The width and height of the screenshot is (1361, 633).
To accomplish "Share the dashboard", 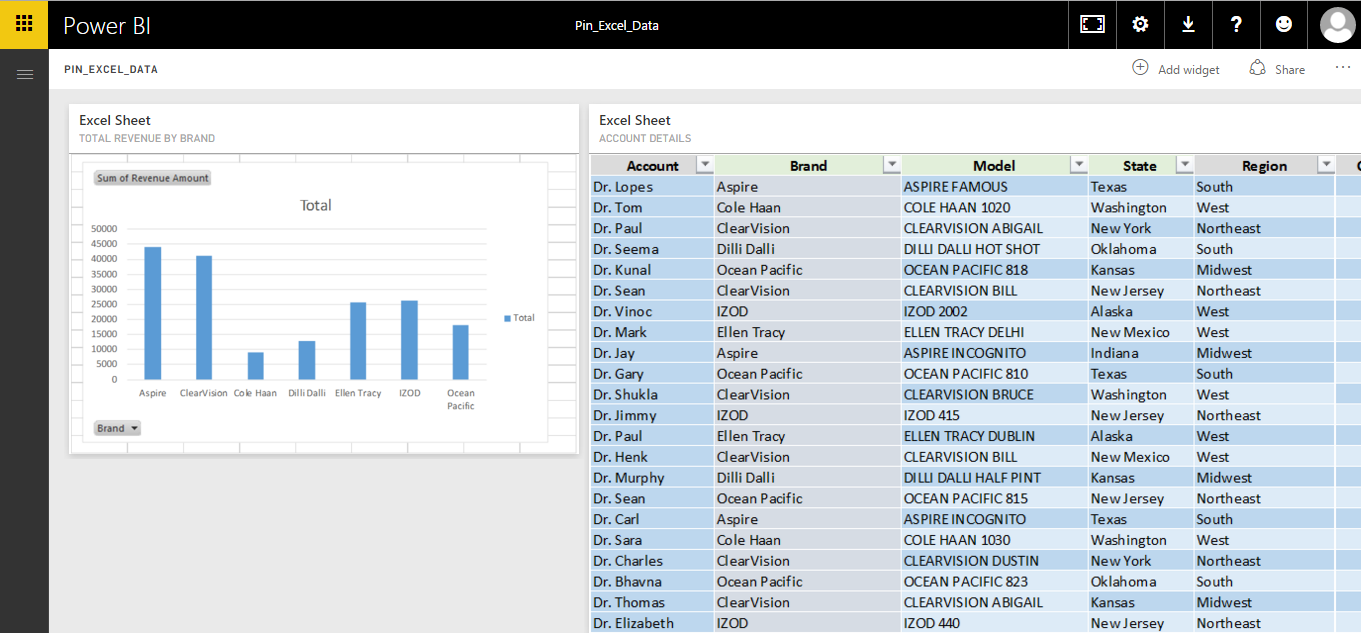I will point(1277,69).
